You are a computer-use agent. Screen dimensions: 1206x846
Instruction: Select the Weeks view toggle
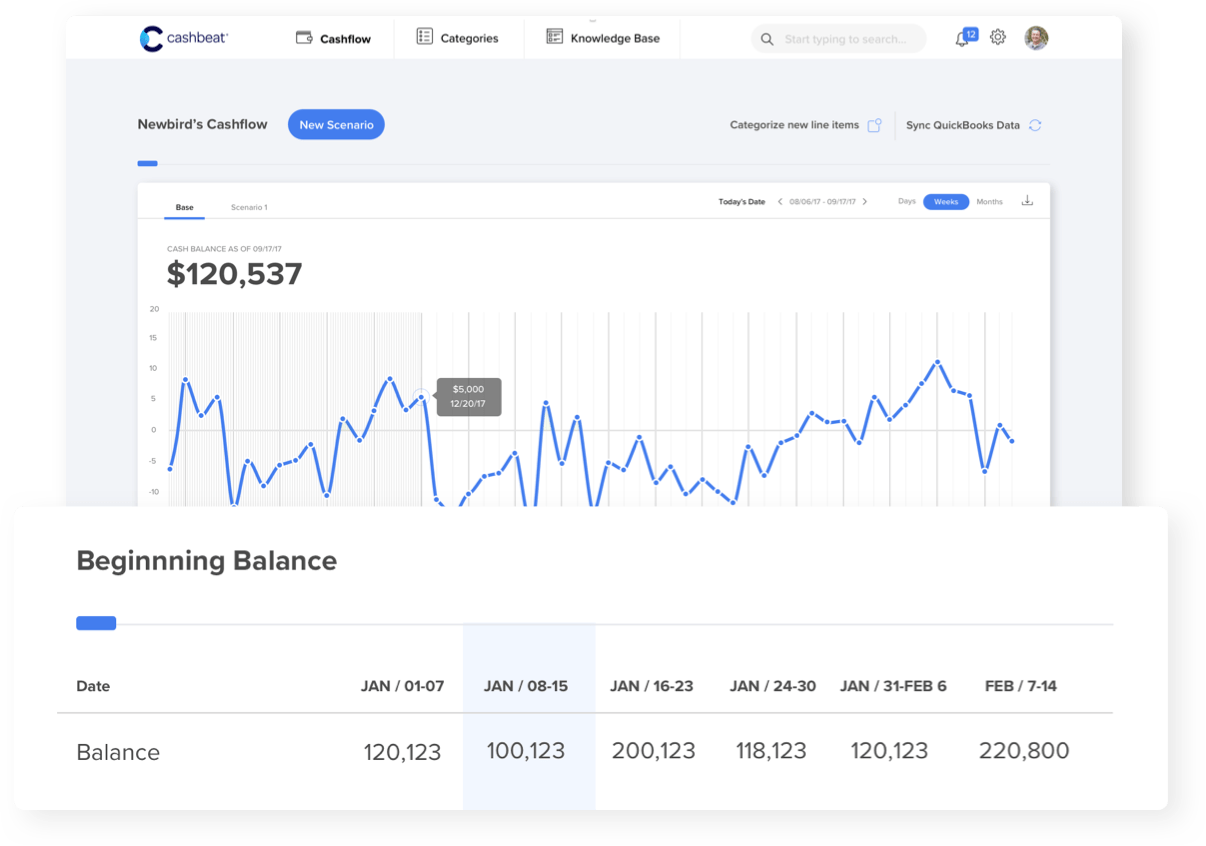[945, 202]
